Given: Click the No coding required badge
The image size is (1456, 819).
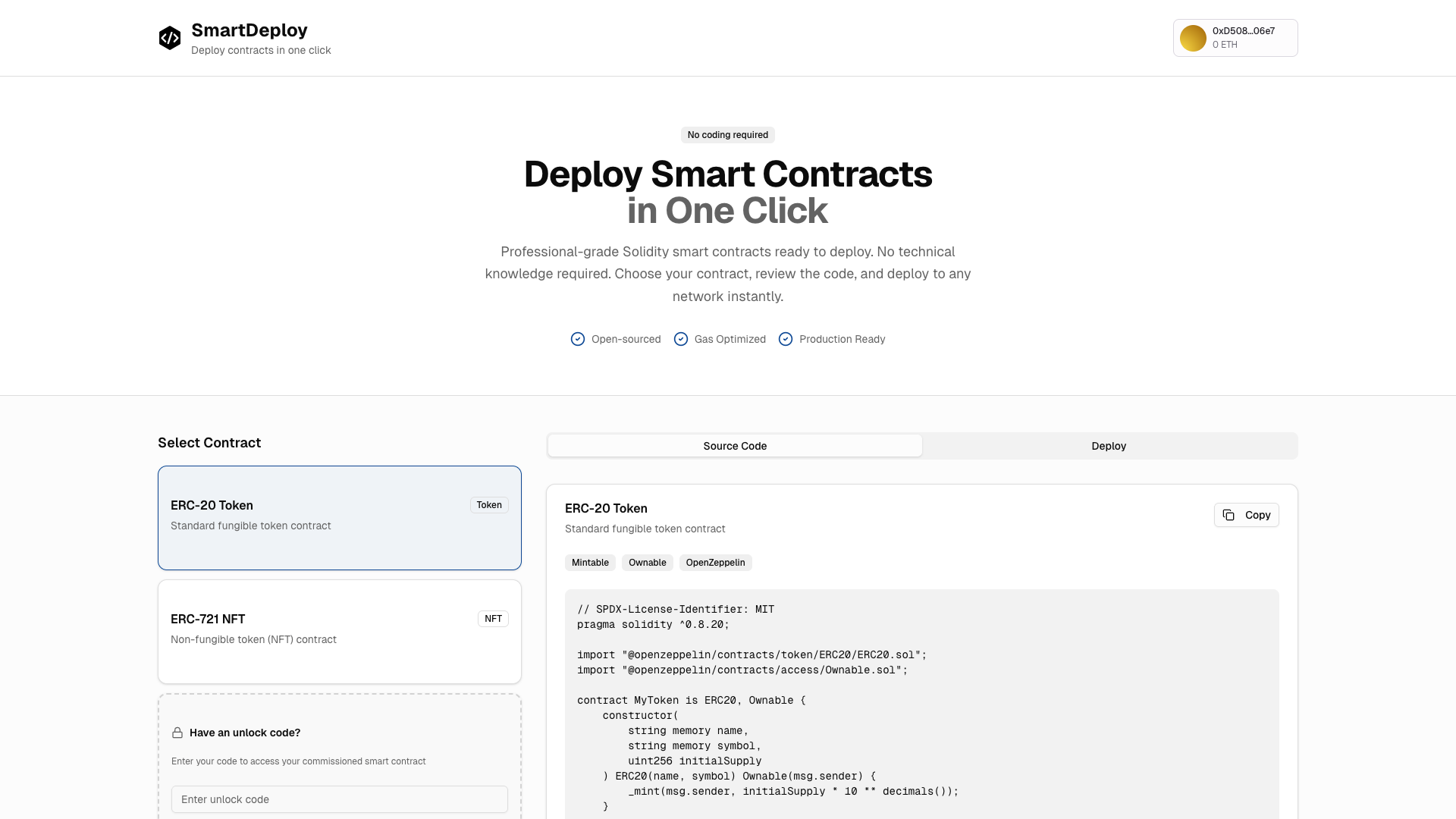Looking at the screenshot, I should pyautogui.click(x=727, y=135).
